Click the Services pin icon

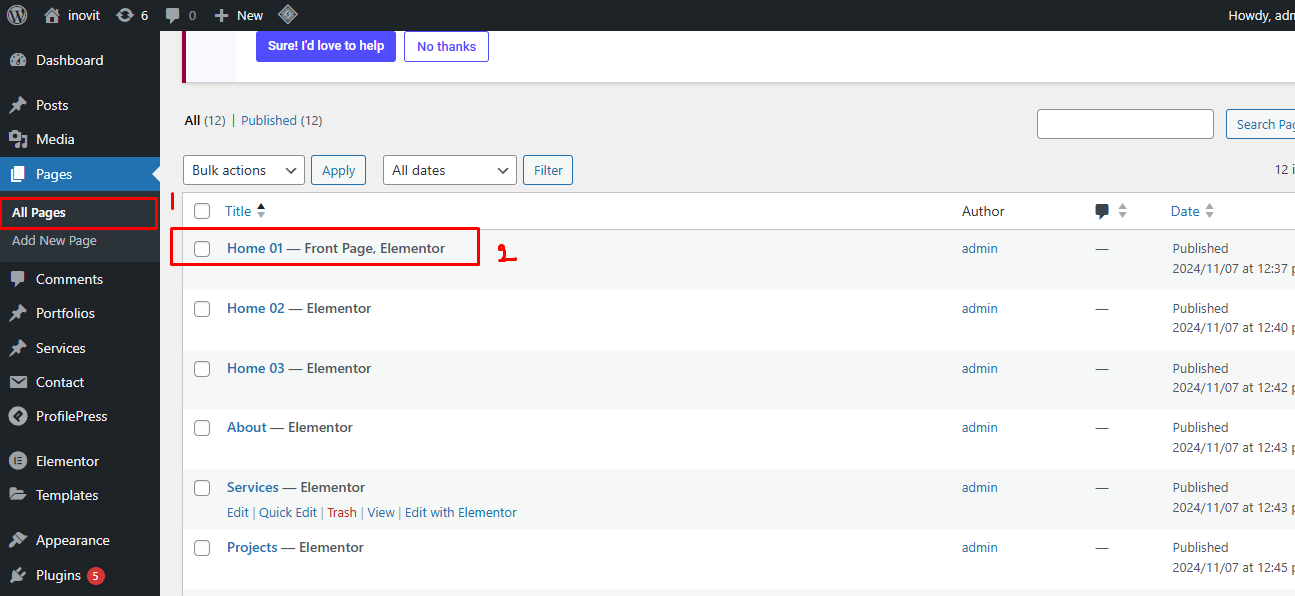(18, 348)
